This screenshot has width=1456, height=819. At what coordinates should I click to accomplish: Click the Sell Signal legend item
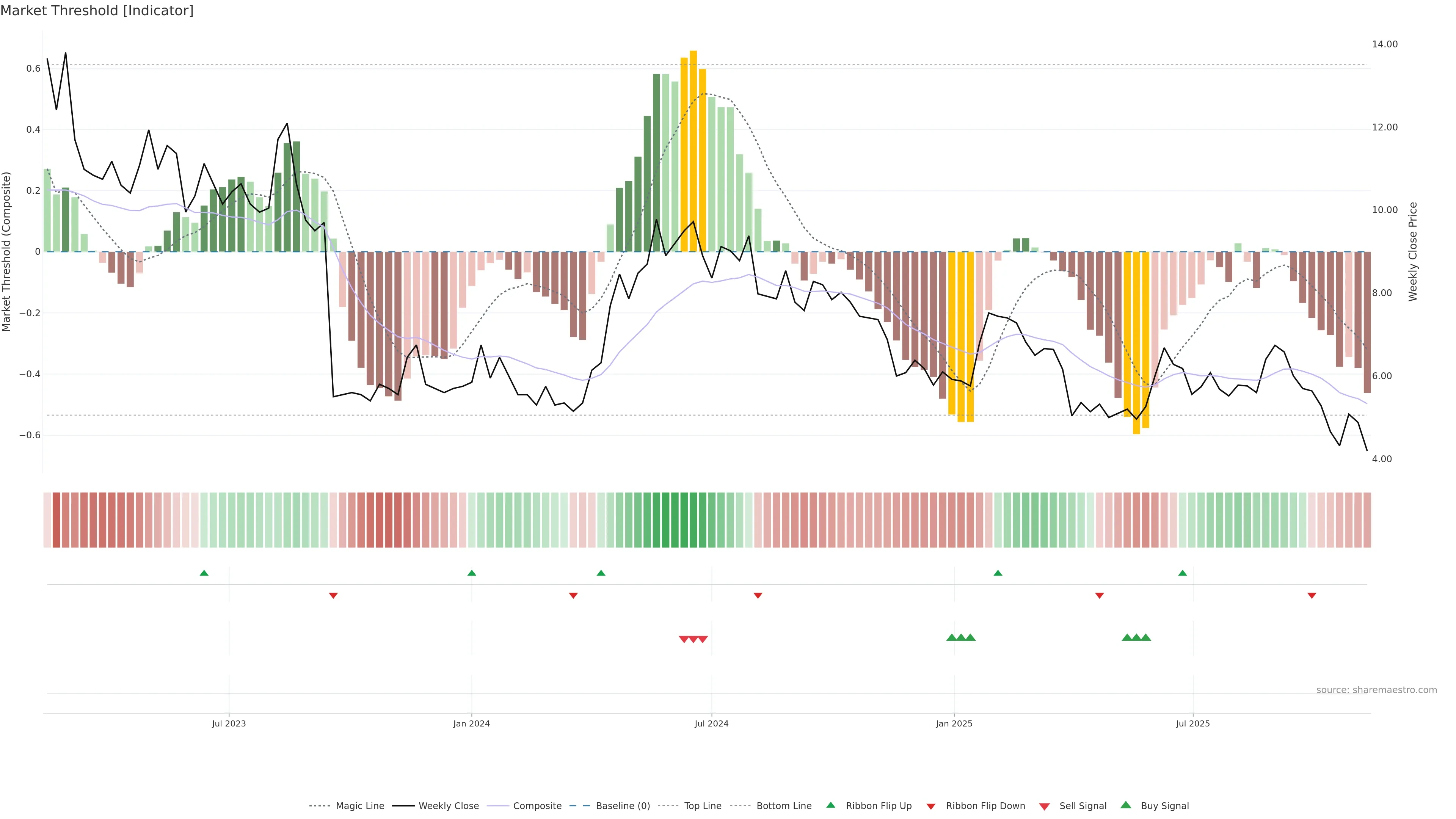[1083, 806]
